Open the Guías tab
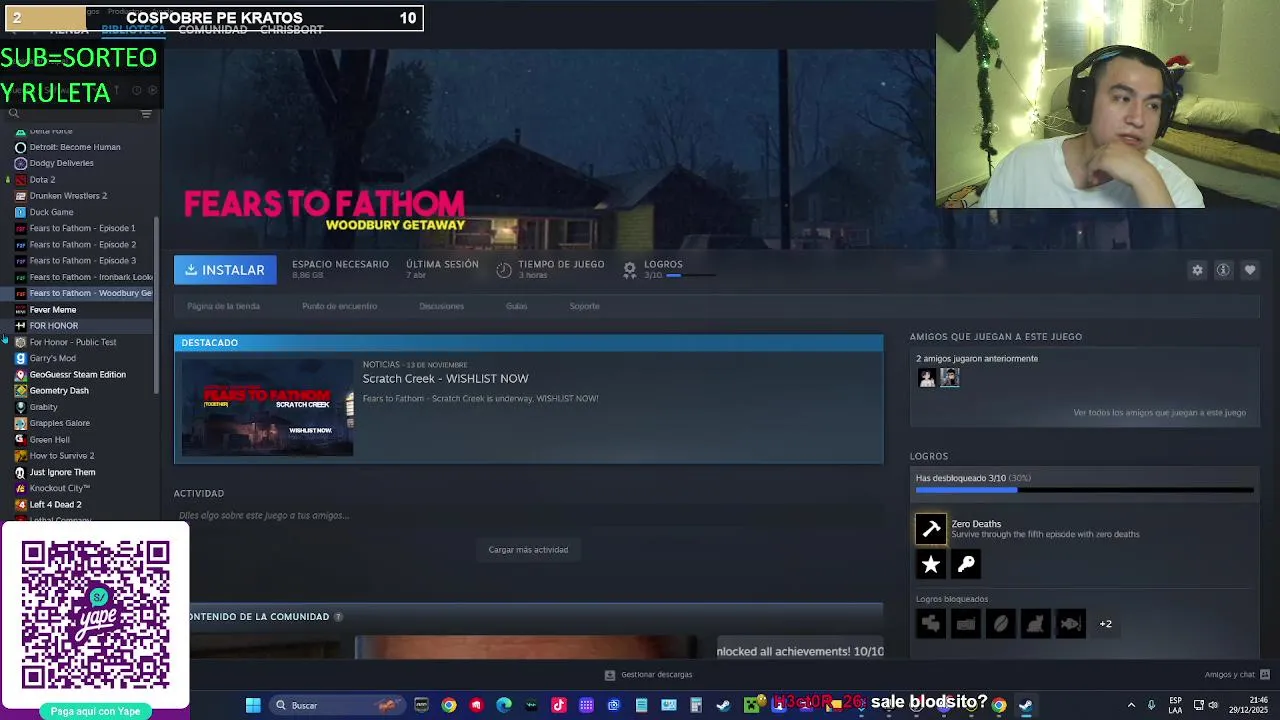Image resolution: width=1280 pixels, height=720 pixels. (516, 306)
